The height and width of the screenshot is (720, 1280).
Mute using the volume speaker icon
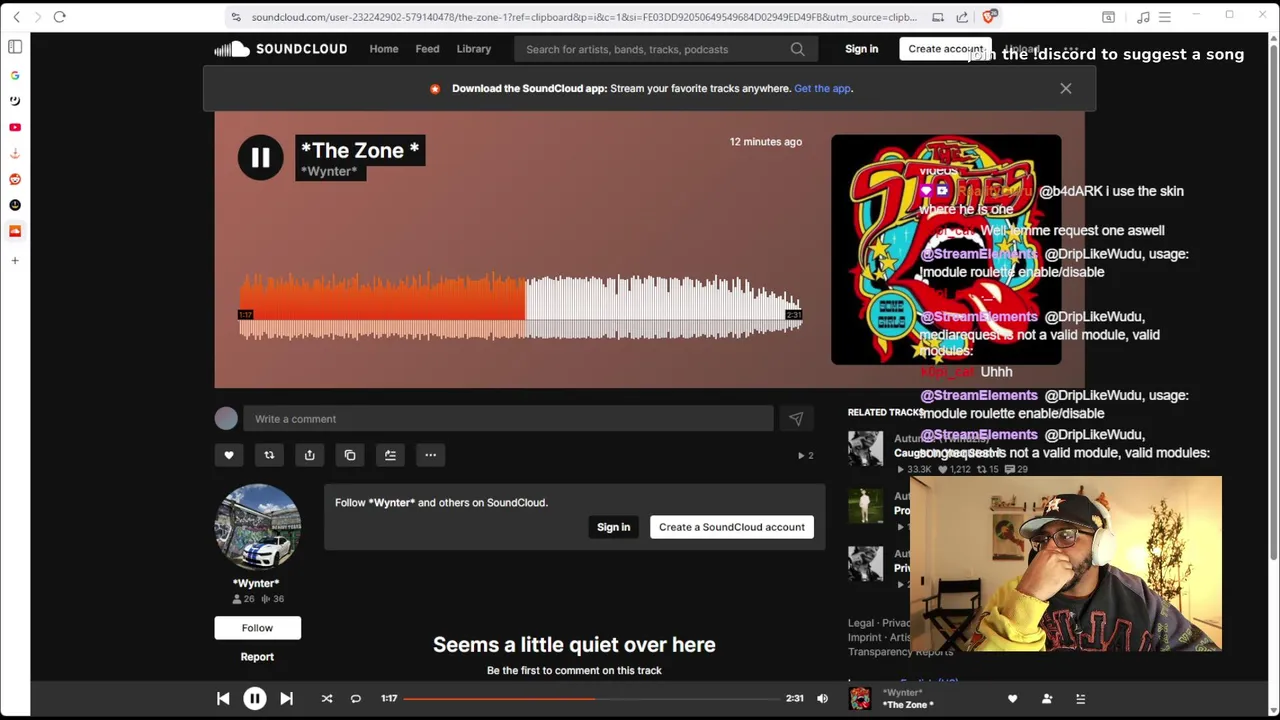click(x=822, y=699)
